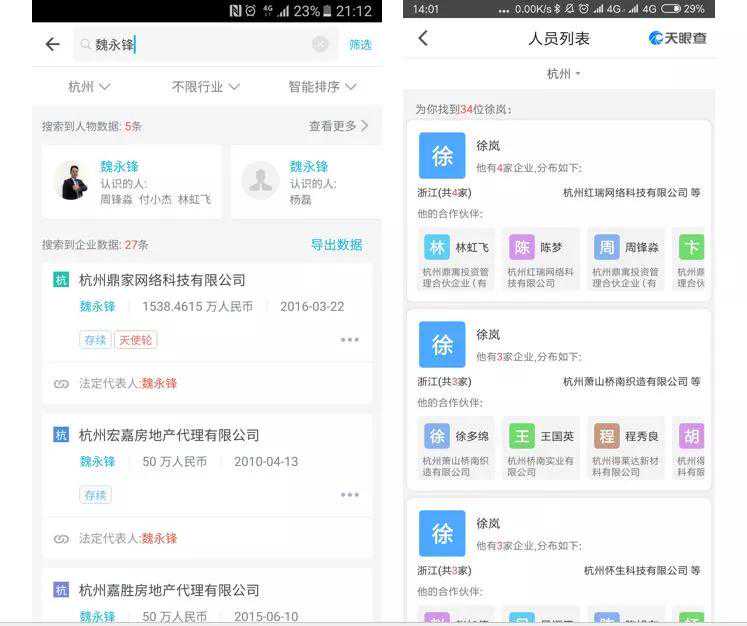Open three-dot menu for 杭州宏嘉房地产代理有限公司

pyautogui.click(x=349, y=495)
